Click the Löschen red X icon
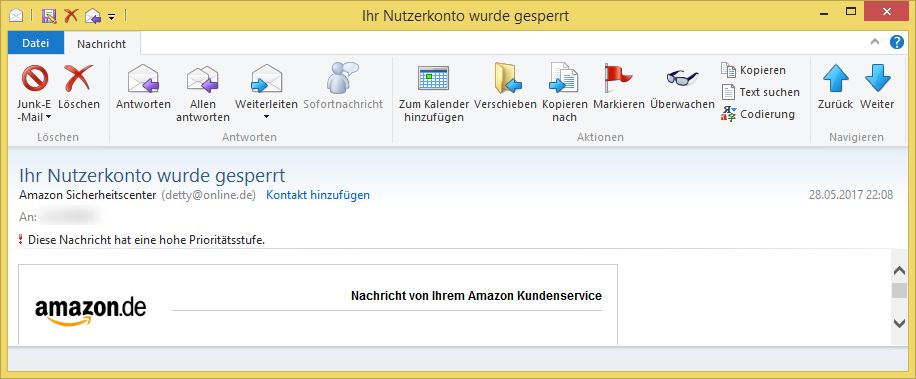The image size is (916, 379). (78, 78)
